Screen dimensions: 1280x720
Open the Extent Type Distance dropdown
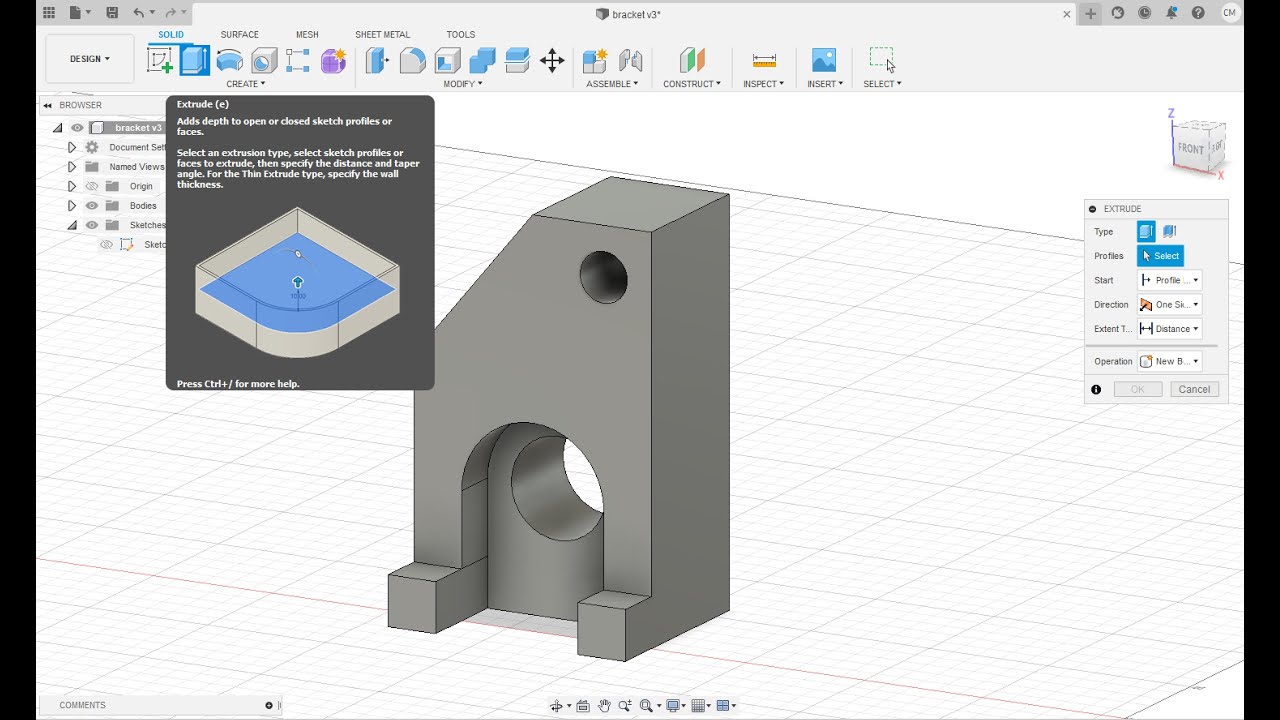pyautogui.click(x=1169, y=329)
